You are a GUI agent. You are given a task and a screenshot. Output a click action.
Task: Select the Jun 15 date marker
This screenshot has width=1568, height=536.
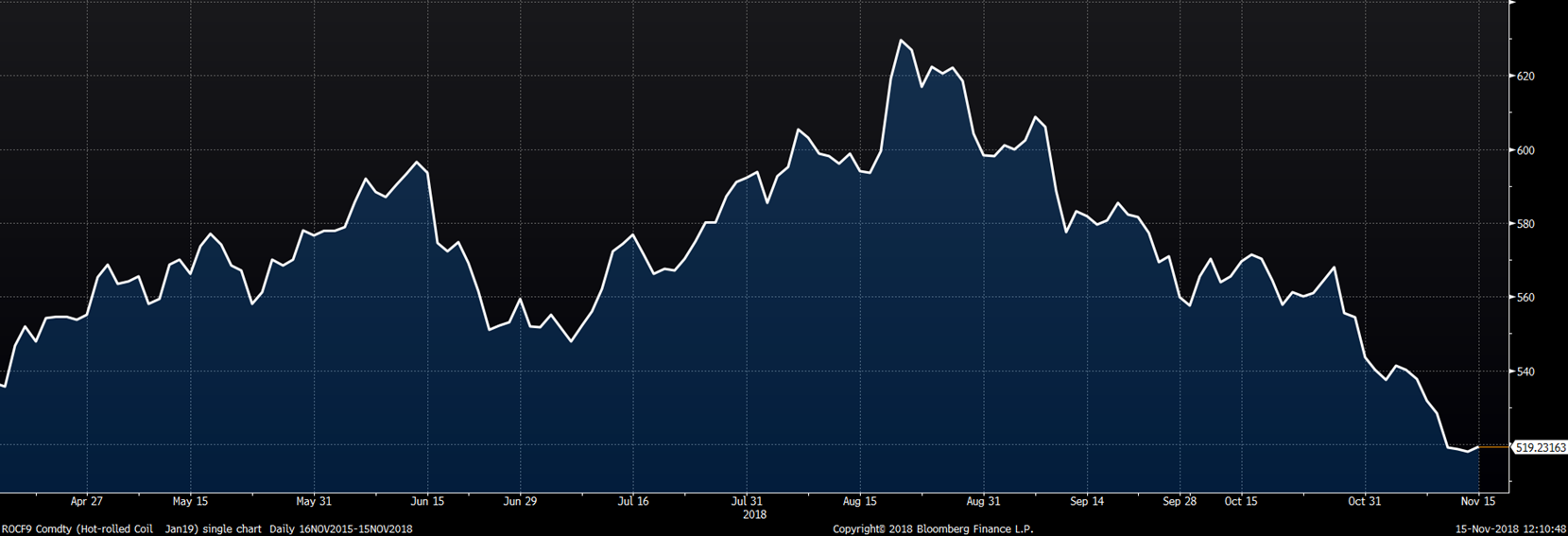(x=427, y=502)
